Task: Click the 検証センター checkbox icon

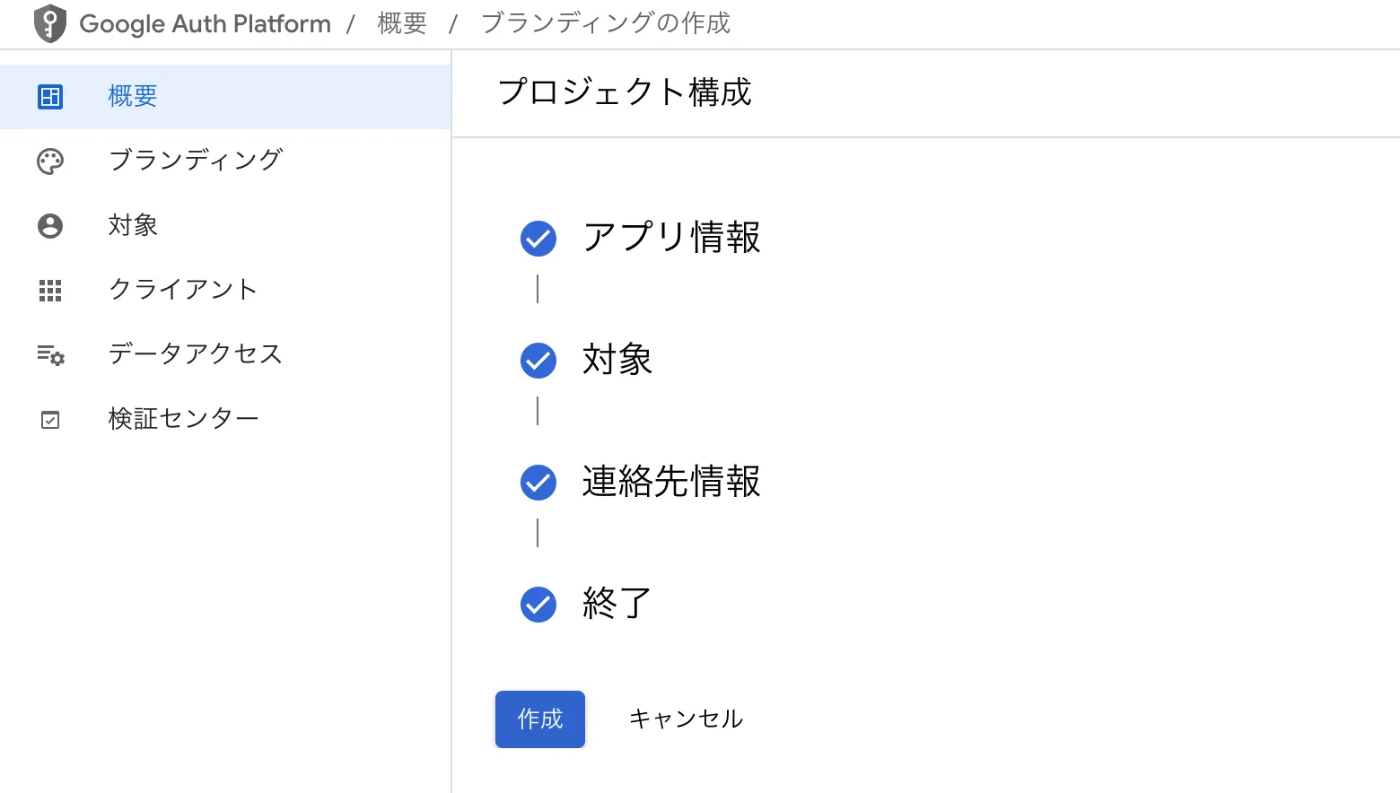Action: (x=50, y=420)
